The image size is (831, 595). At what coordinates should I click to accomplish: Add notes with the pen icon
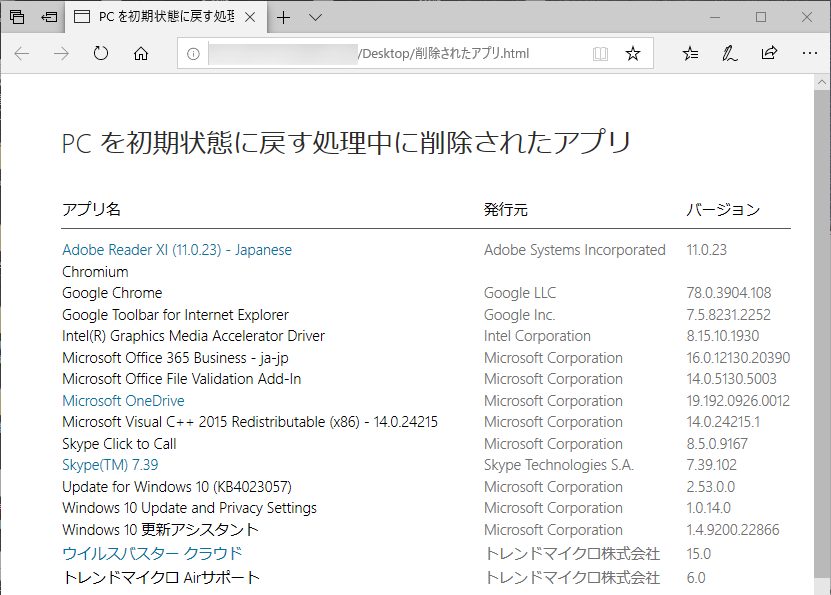(x=730, y=53)
